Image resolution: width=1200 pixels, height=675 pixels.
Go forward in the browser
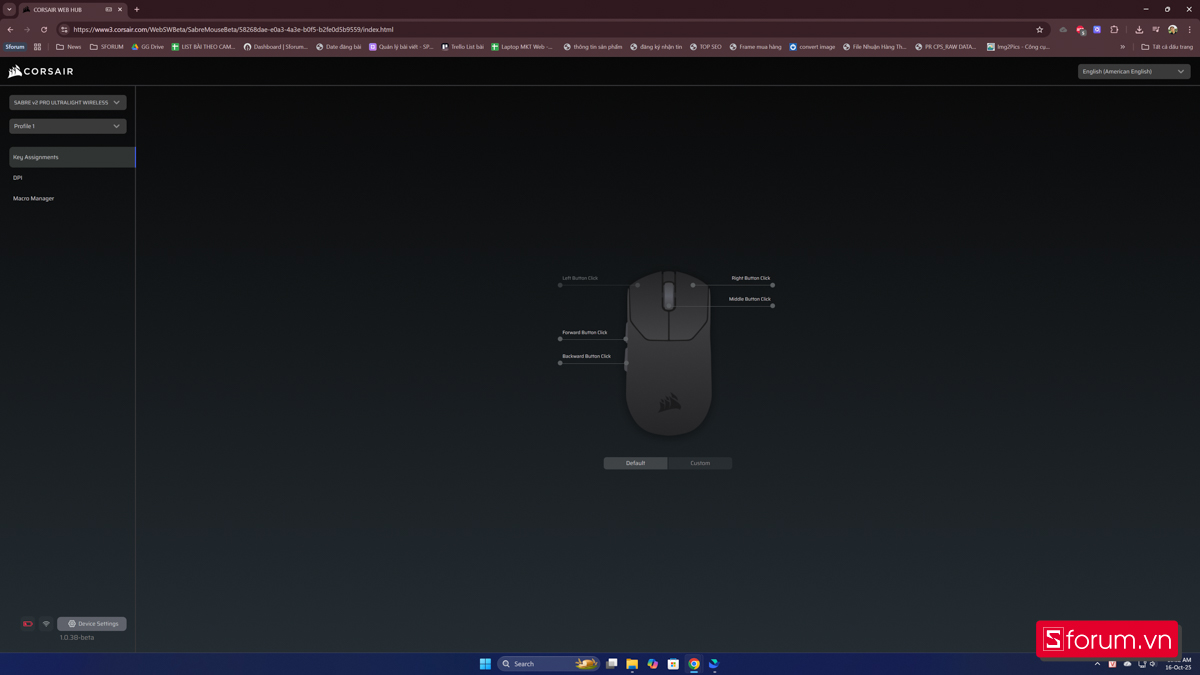pos(27,30)
